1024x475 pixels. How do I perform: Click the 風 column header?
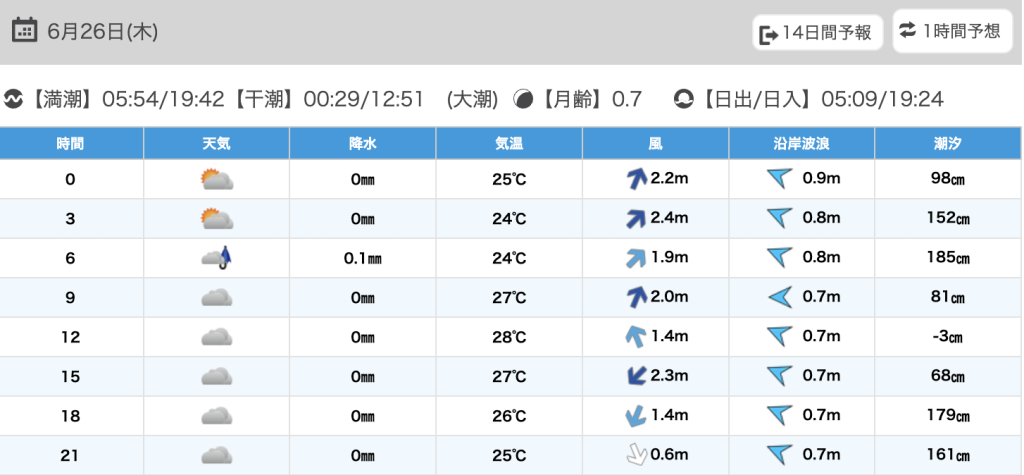[655, 143]
